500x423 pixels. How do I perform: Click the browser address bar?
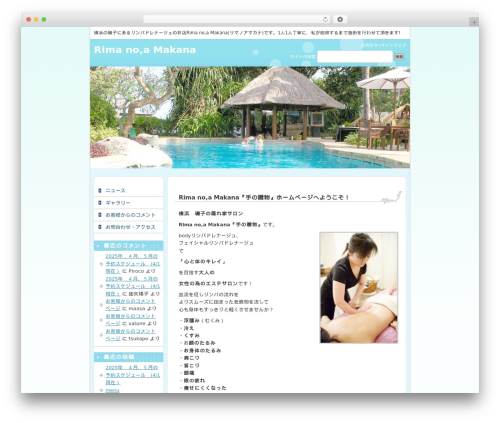click(x=237, y=20)
